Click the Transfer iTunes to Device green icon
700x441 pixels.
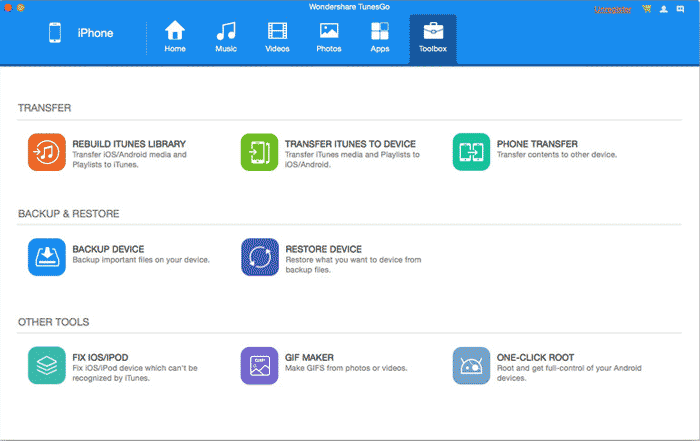point(259,152)
